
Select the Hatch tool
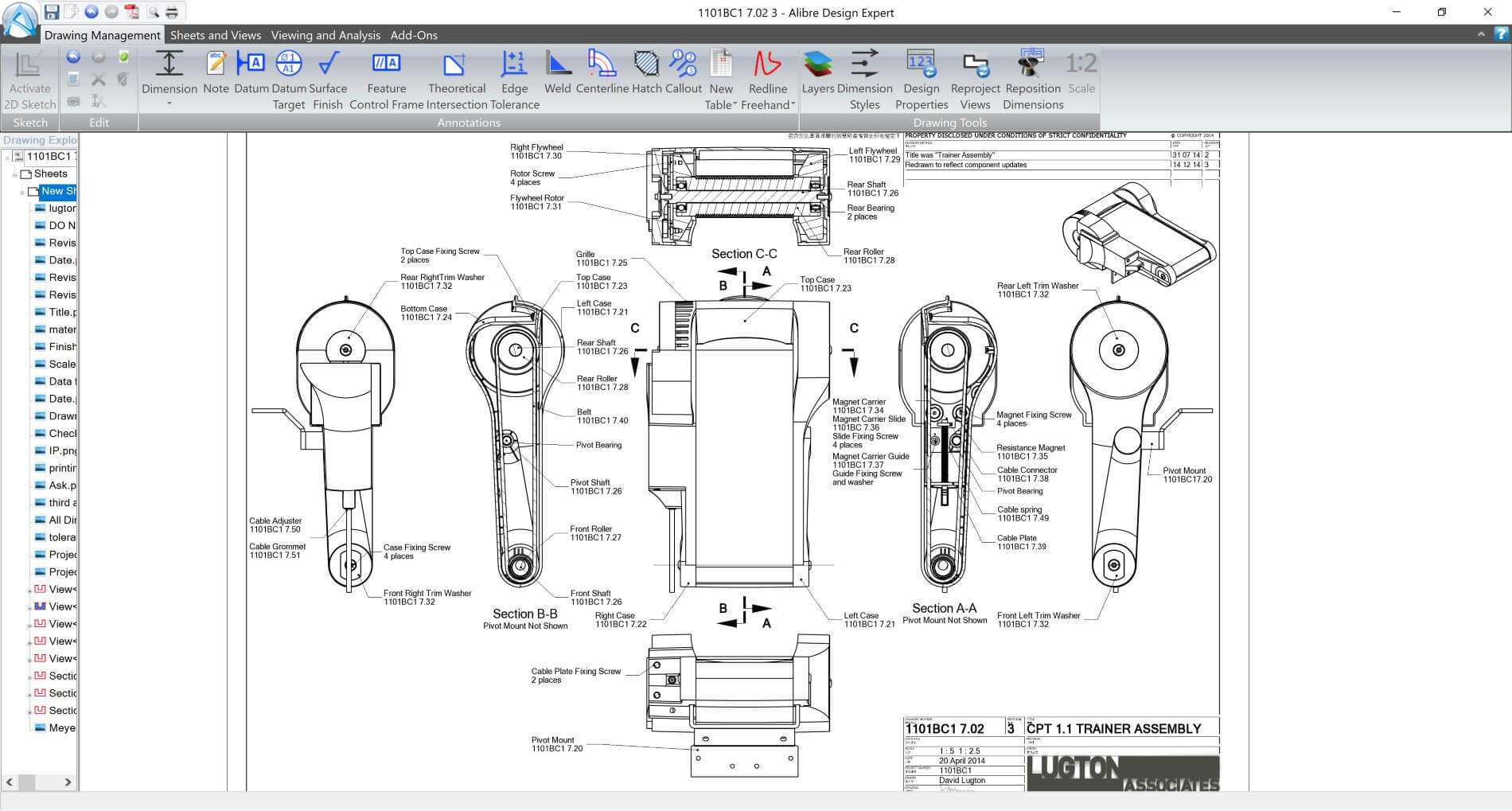(647, 73)
